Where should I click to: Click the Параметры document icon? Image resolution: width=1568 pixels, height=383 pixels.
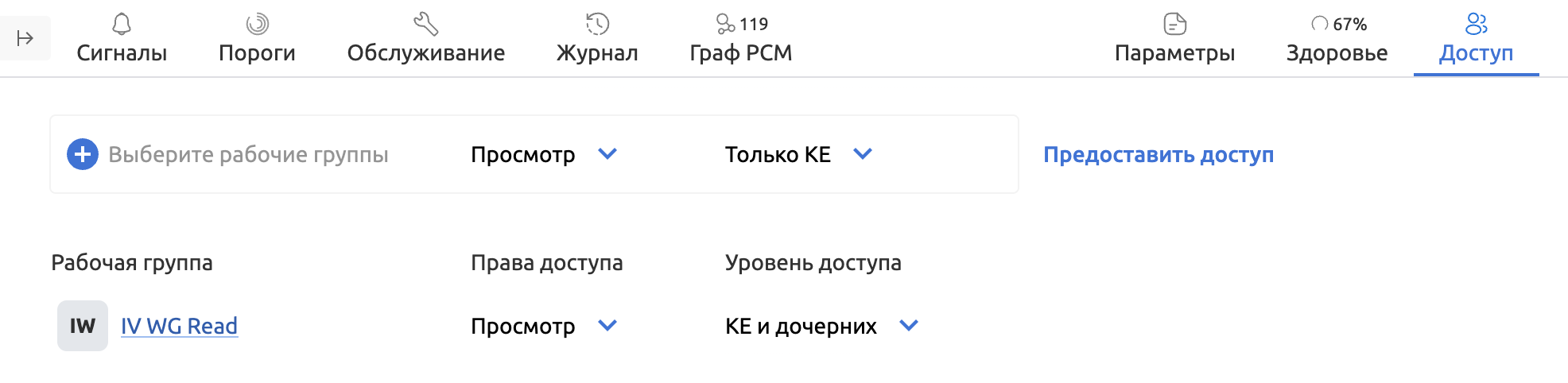tap(1174, 24)
